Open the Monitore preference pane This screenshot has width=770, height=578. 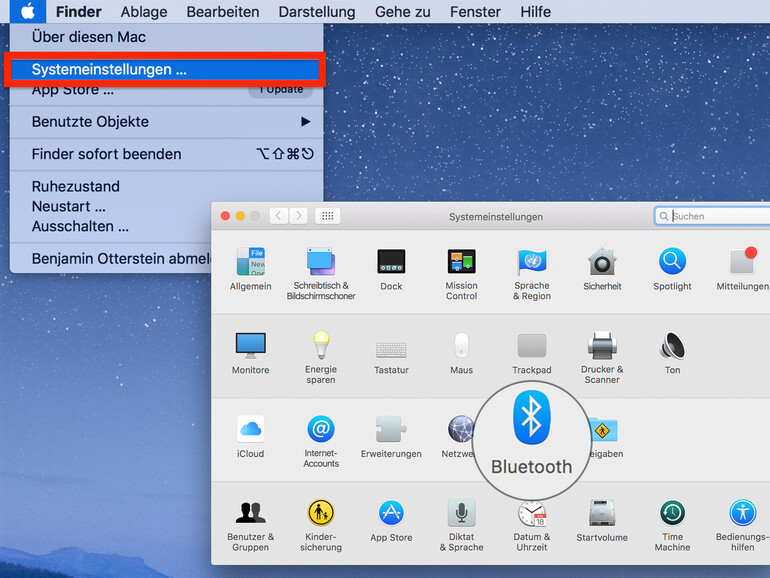click(x=250, y=353)
